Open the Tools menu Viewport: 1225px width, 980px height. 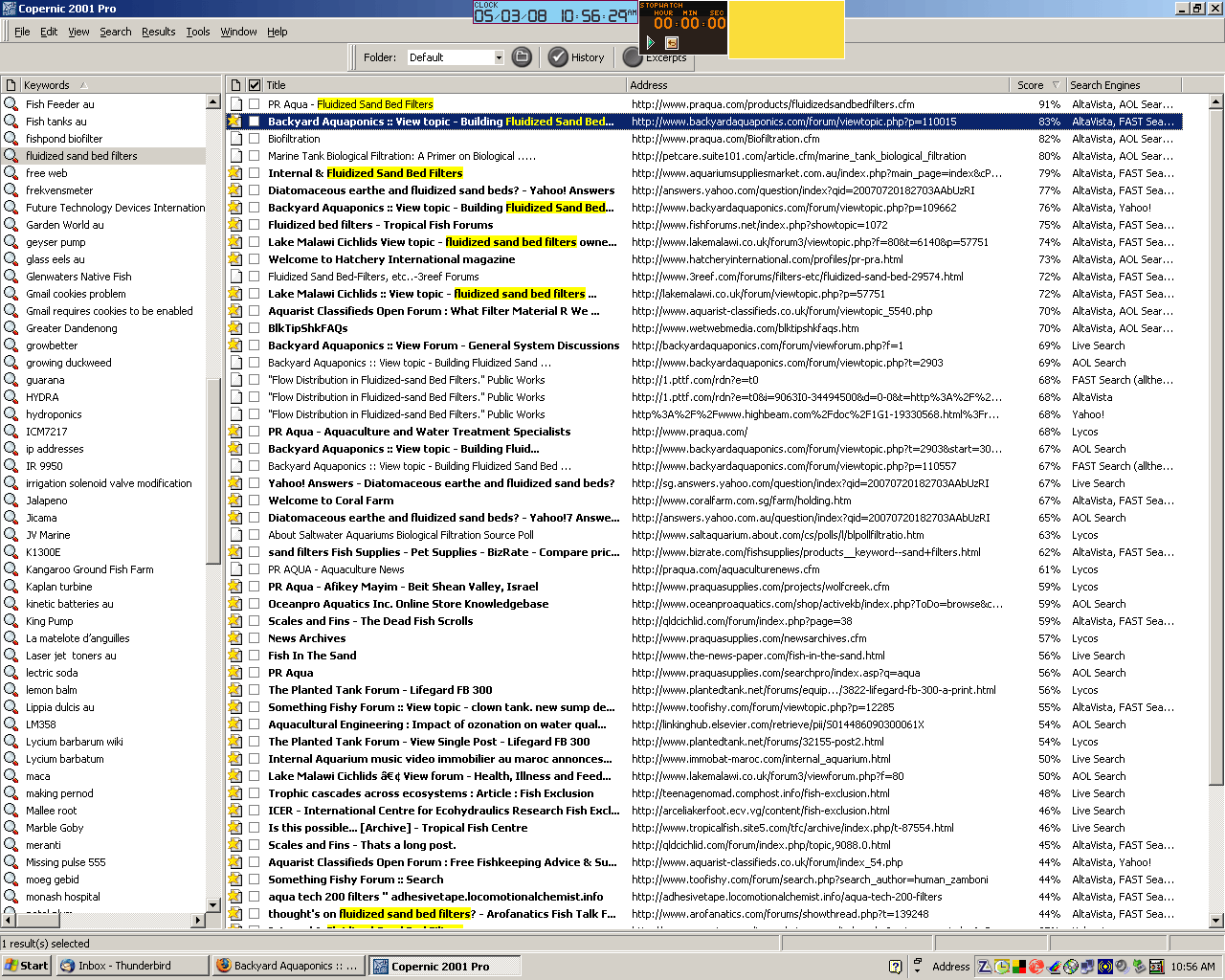pos(198,32)
